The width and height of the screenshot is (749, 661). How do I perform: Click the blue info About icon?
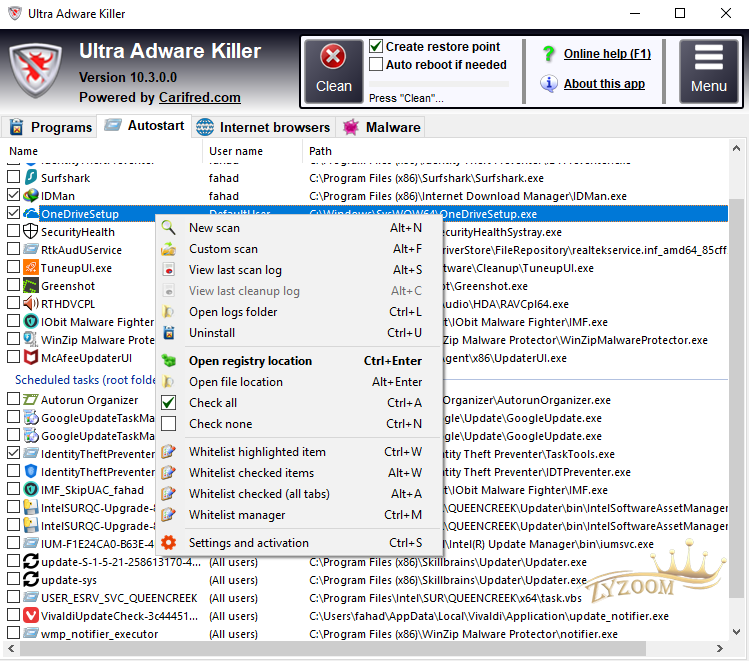pos(549,83)
